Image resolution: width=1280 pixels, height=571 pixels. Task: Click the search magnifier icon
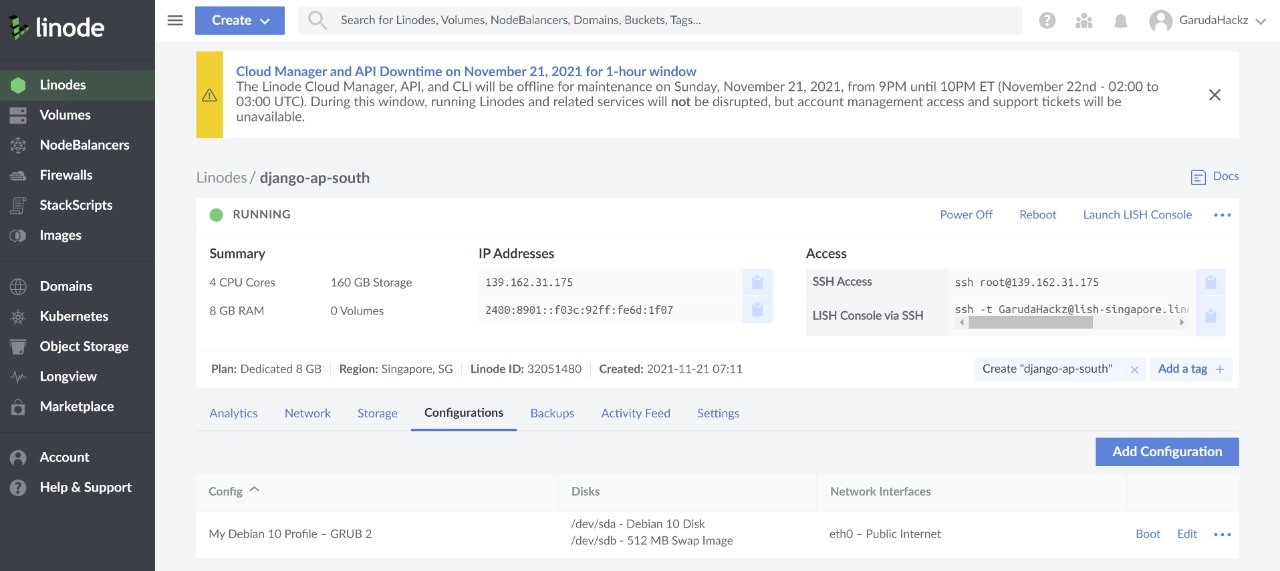pos(317,20)
